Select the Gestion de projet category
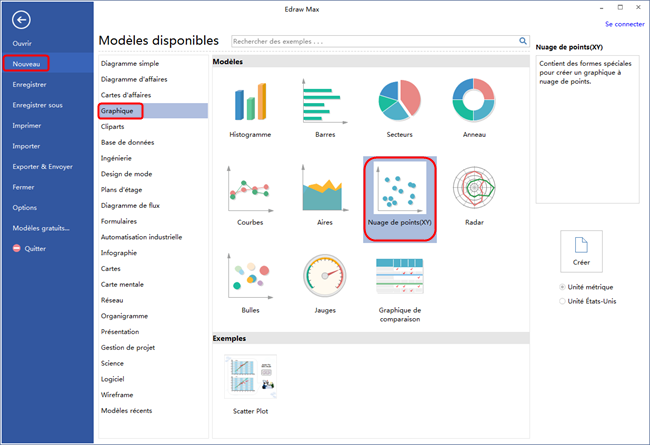This screenshot has width=650, height=445. [x=128, y=347]
